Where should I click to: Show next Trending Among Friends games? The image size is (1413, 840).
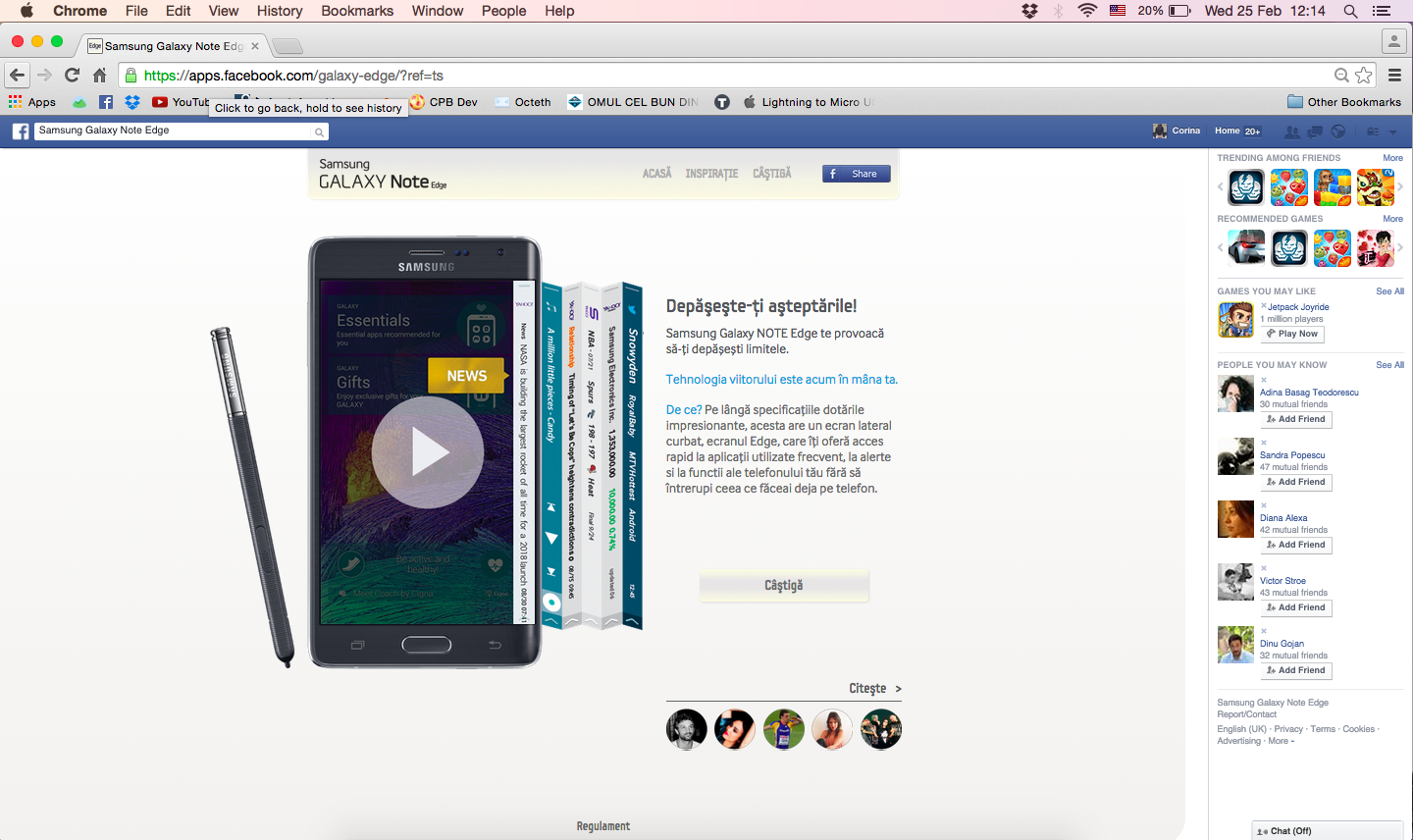(x=1400, y=186)
